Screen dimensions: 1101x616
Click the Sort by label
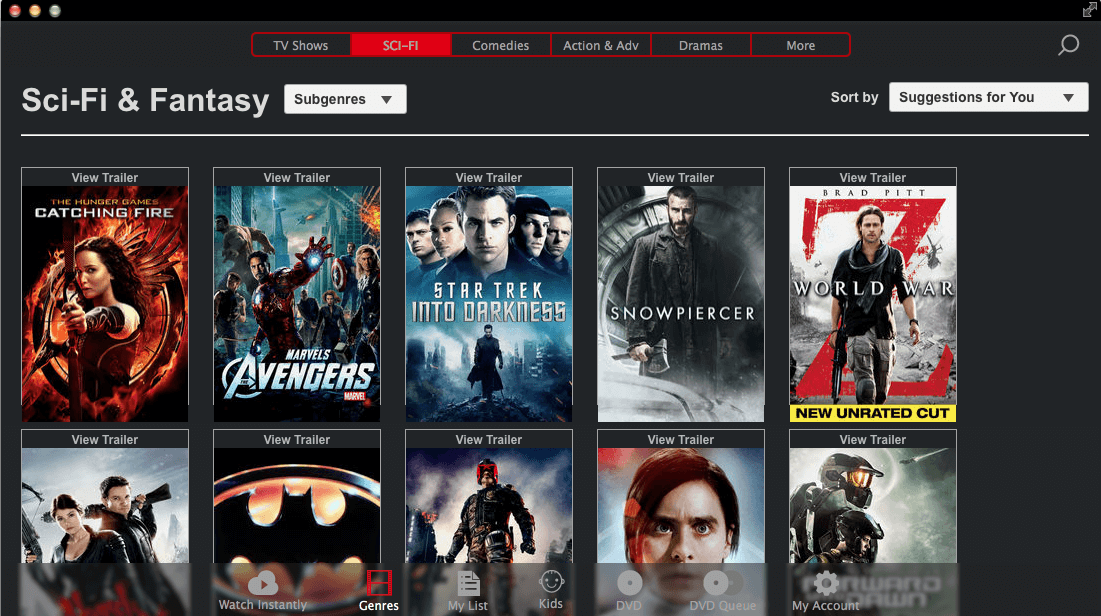pos(854,97)
